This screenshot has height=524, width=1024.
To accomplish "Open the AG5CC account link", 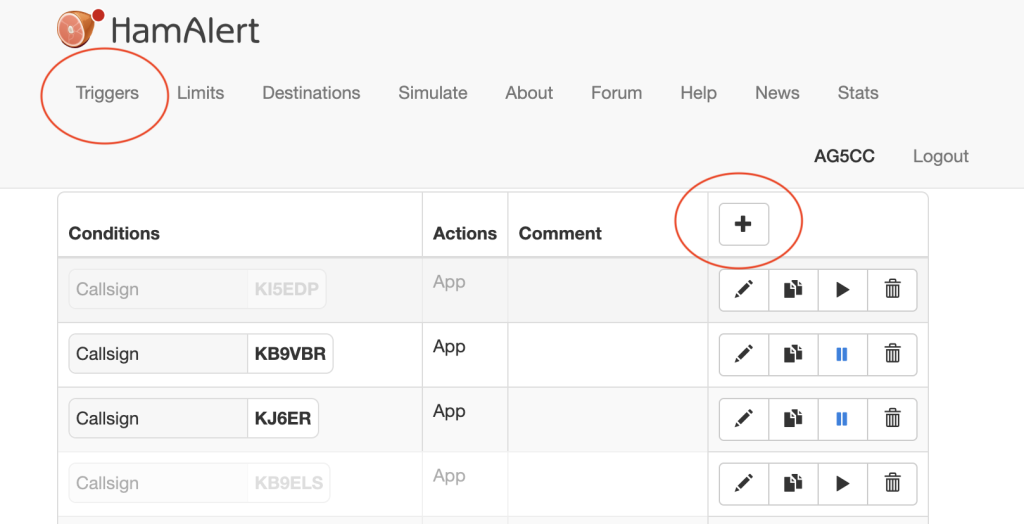I will tap(844, 156).
